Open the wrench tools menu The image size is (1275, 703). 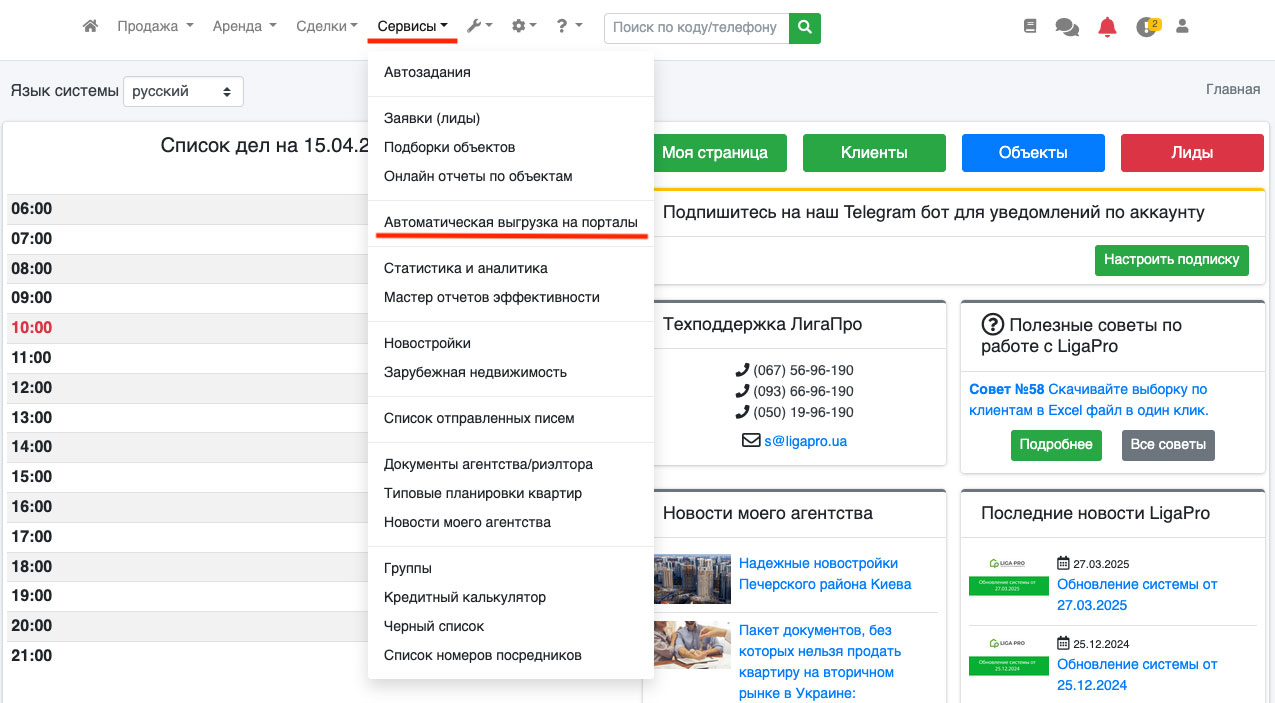479,27
